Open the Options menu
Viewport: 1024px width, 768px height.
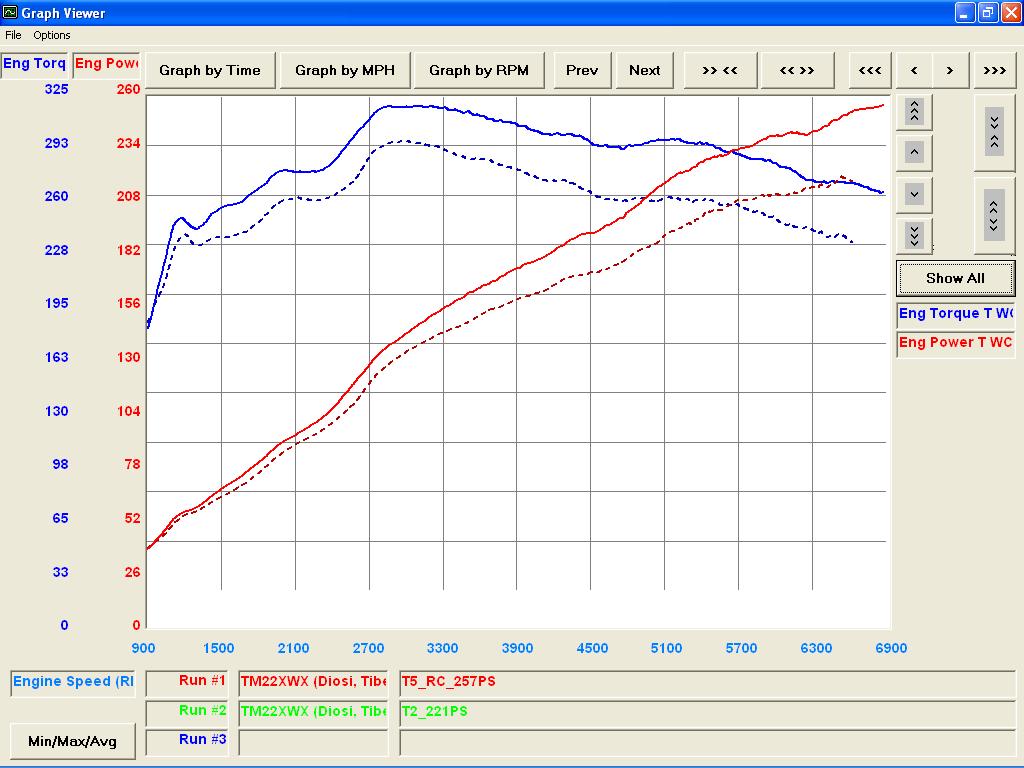(52, 35)
